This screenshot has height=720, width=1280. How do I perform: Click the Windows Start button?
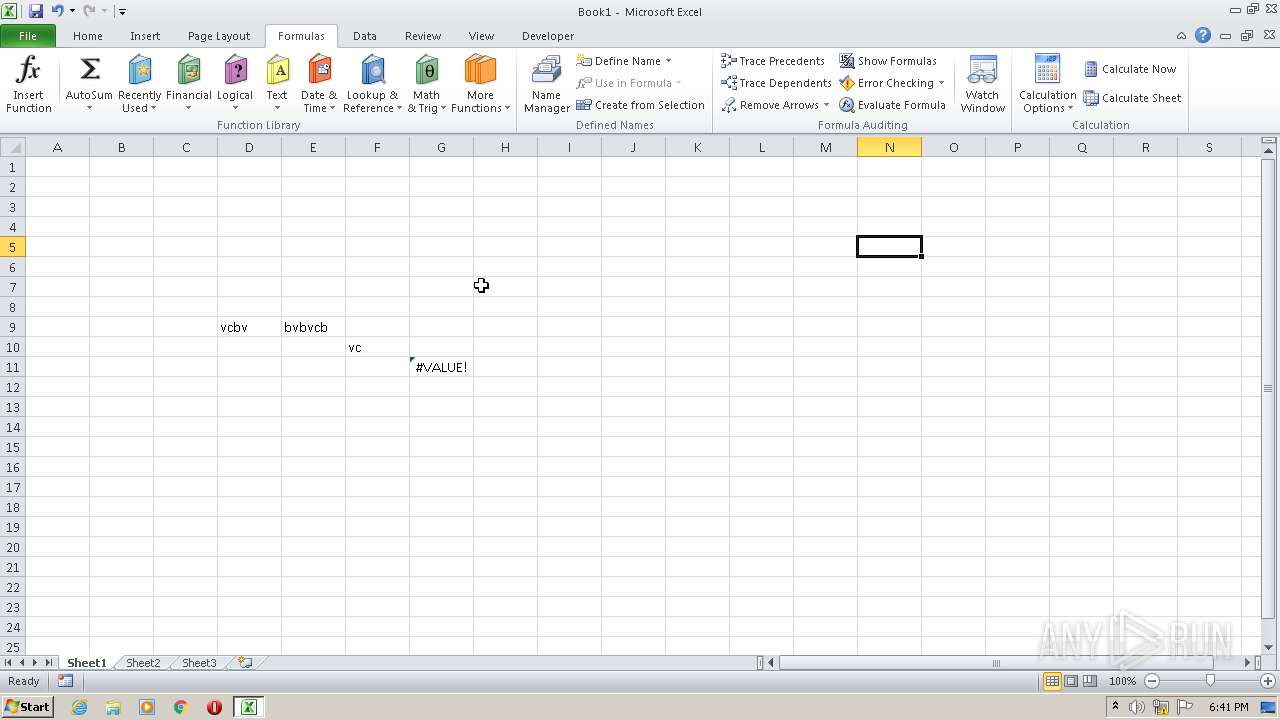[x=27, y=706]
